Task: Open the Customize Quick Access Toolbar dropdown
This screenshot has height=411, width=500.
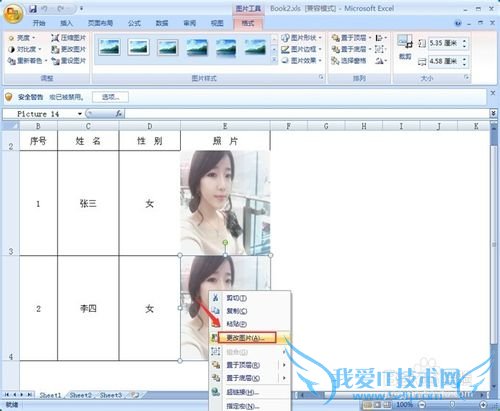Action: (x=82, y=9)
